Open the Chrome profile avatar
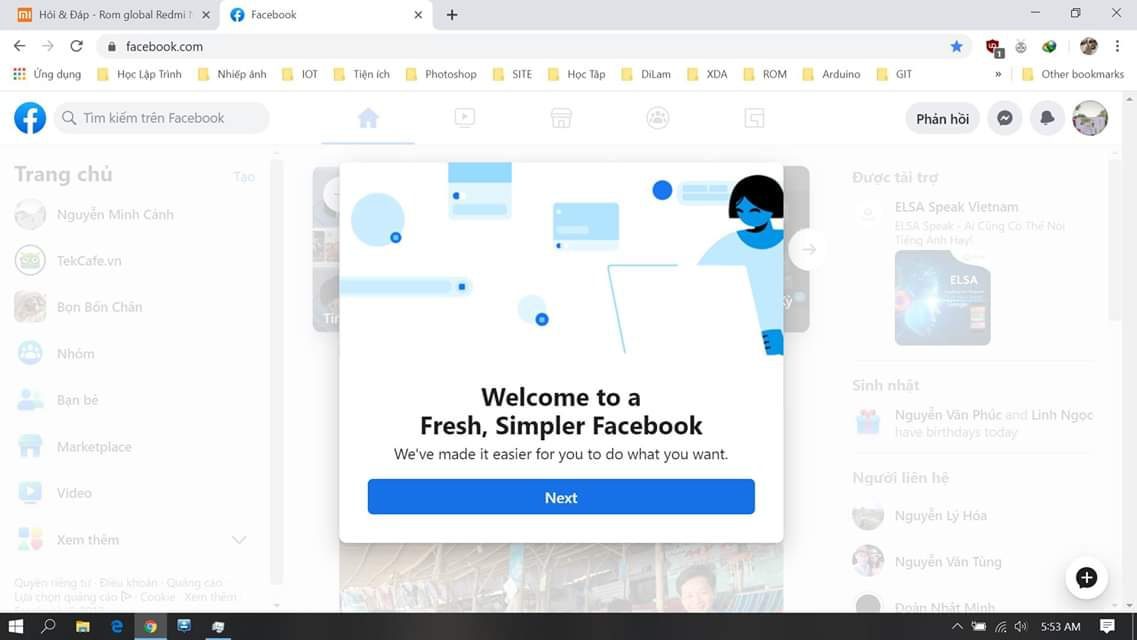The height and width of the screenshot is (640, 1137). tap(1088, 46)
